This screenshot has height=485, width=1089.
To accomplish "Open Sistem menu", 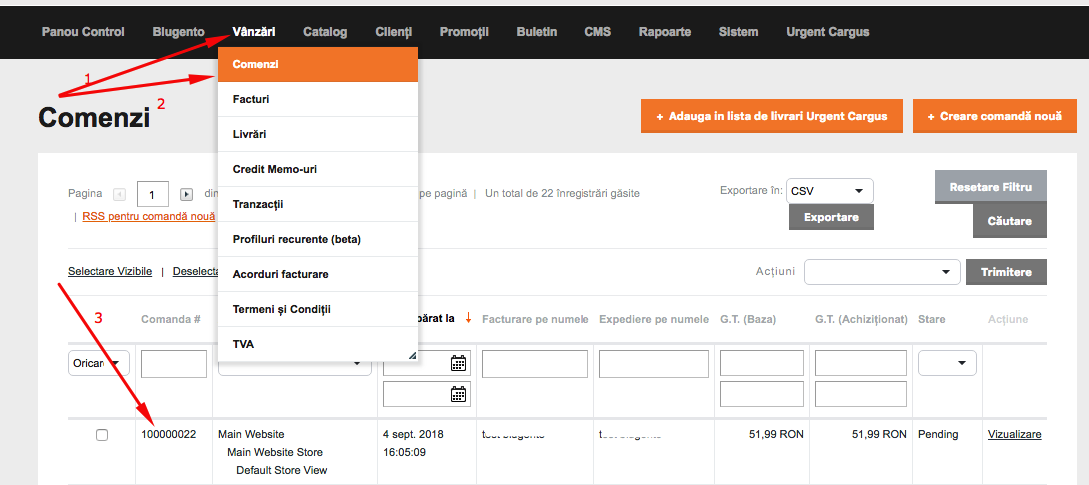I will 738,32.
